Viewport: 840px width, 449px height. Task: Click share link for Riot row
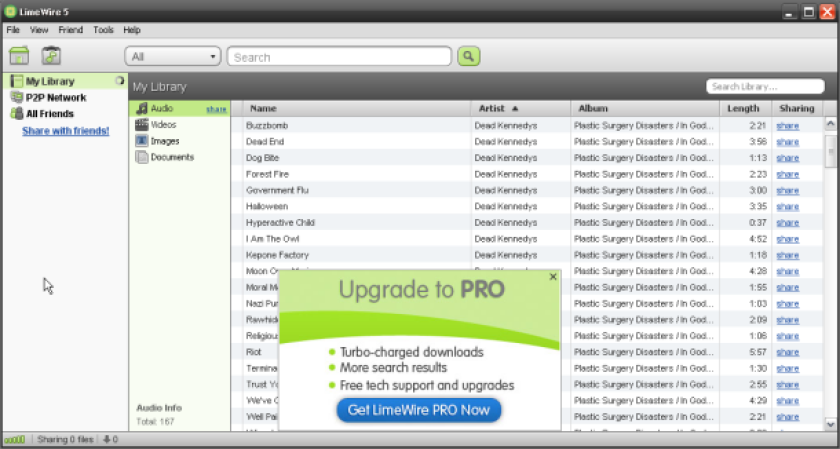tap(788, 352)
